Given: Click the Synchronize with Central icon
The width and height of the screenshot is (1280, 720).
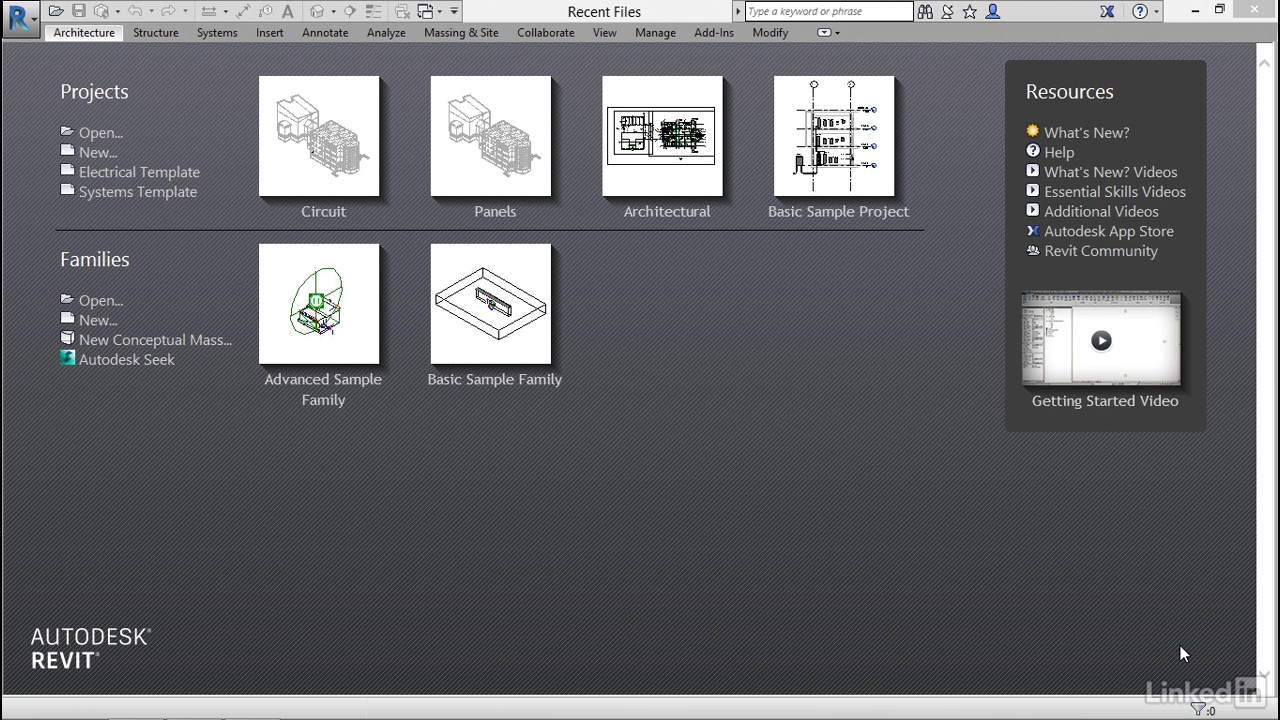Looking at the screenshot, I should 101,11.
